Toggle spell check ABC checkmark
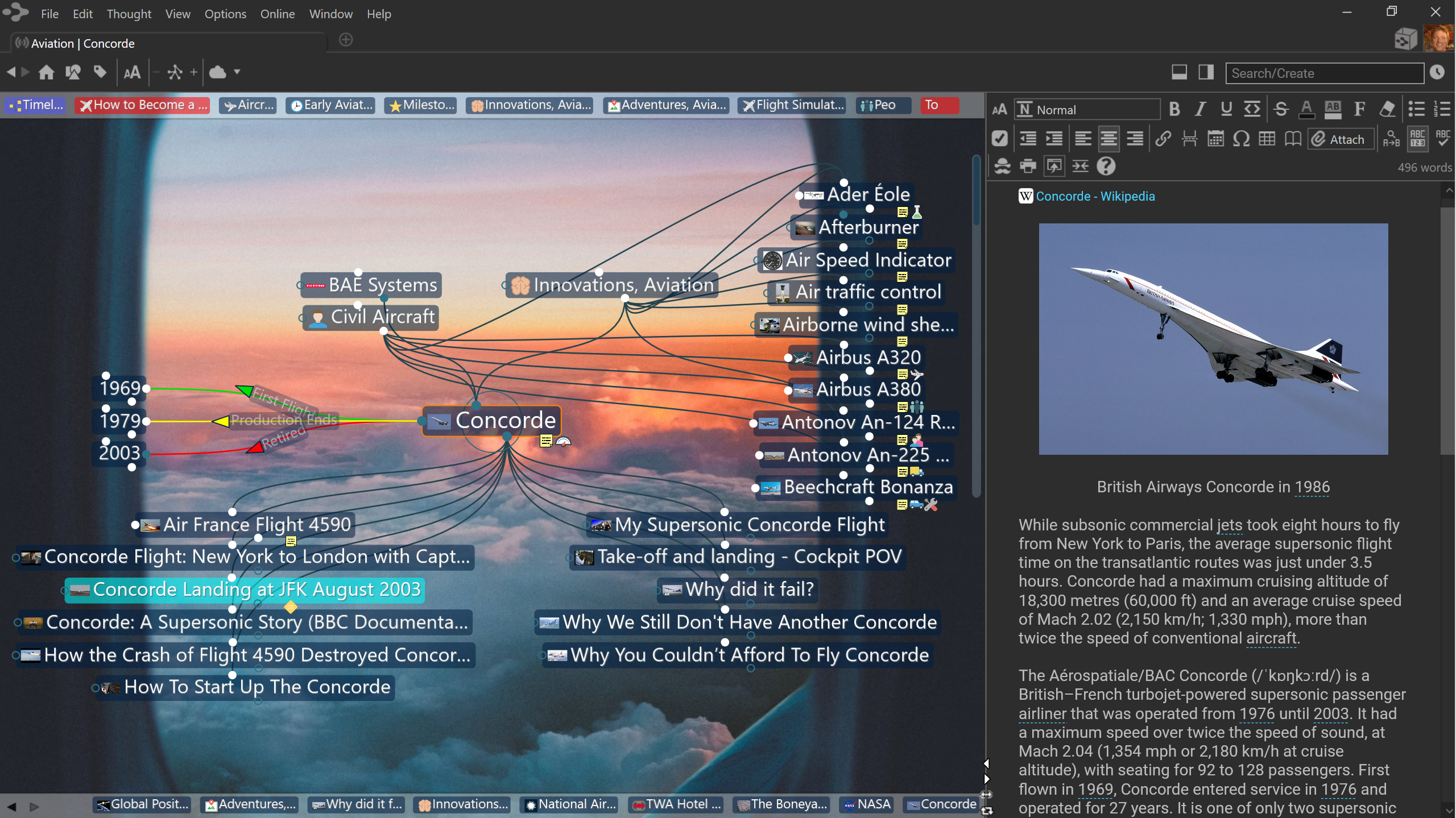 (x=1443, y=139)
